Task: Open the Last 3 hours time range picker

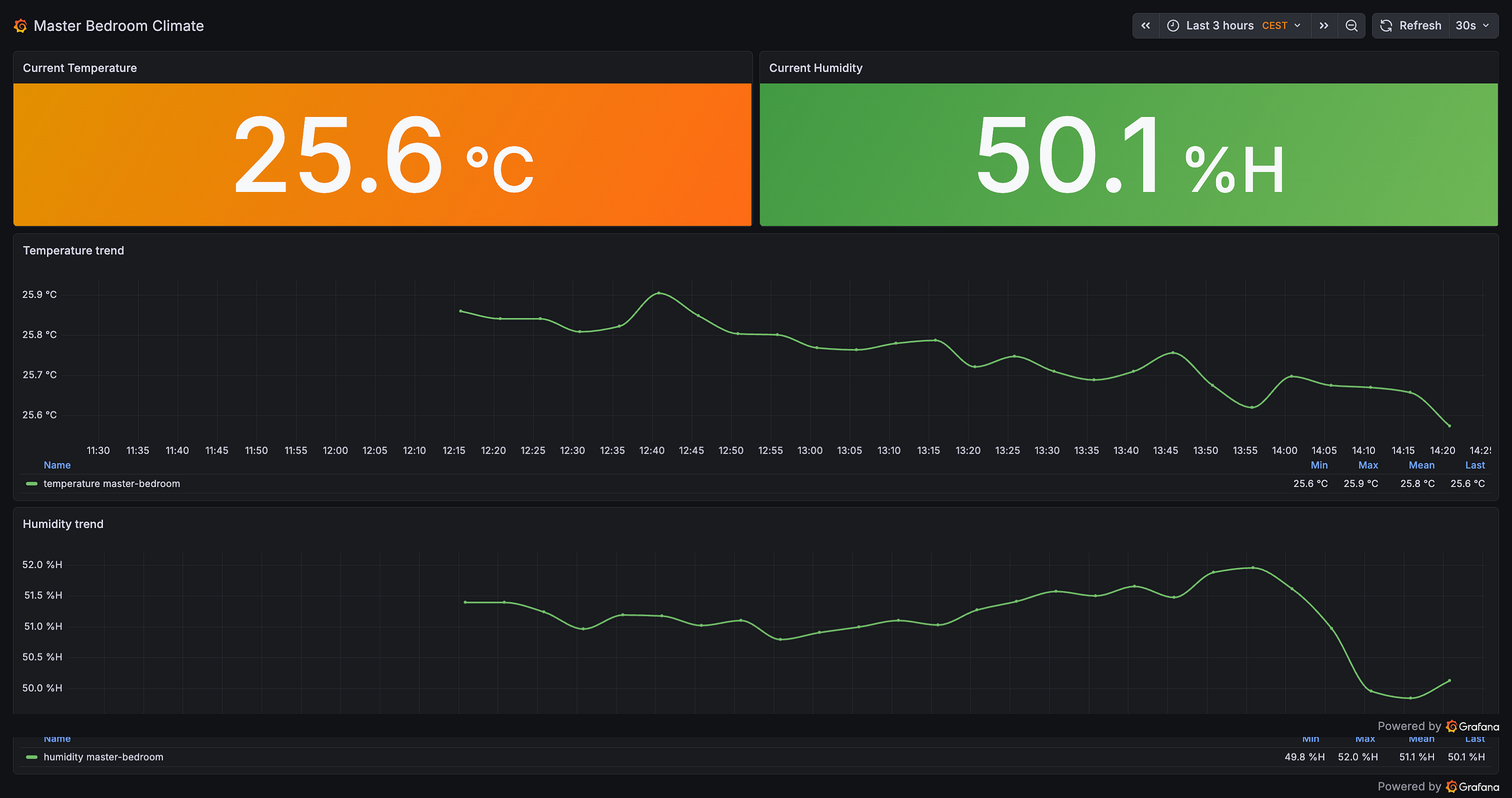Action: [x=1235, y=26]
